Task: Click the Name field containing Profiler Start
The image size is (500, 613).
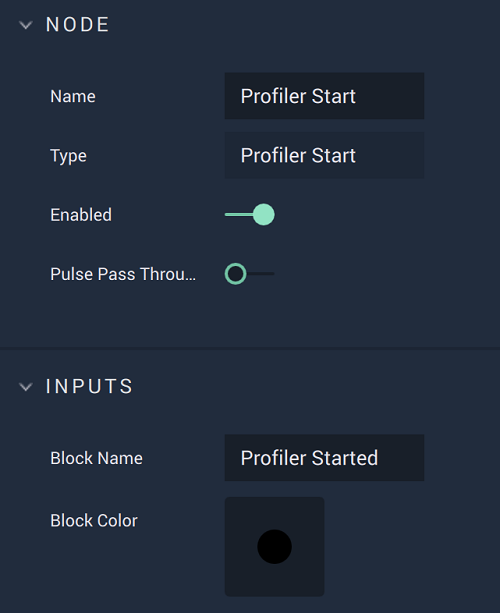Action: [x=324, y=96]
